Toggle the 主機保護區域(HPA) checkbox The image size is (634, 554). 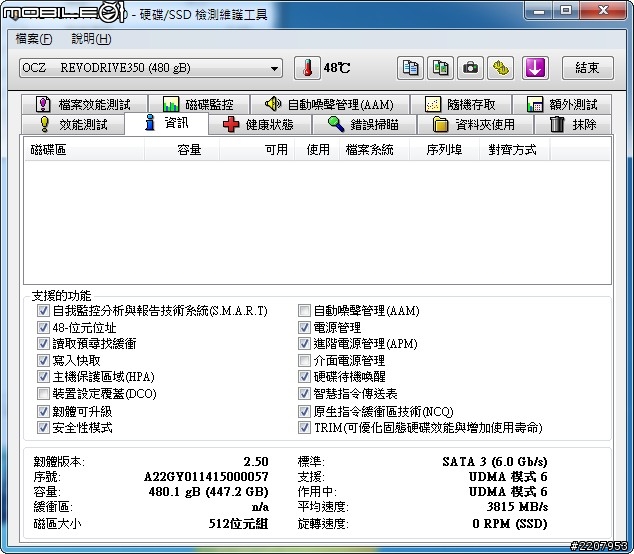click(43, 377)
